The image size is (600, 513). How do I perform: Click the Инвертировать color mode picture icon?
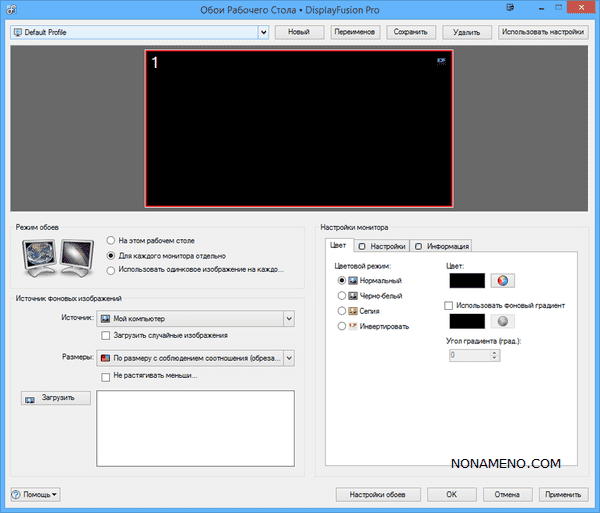tap(352, 325)
